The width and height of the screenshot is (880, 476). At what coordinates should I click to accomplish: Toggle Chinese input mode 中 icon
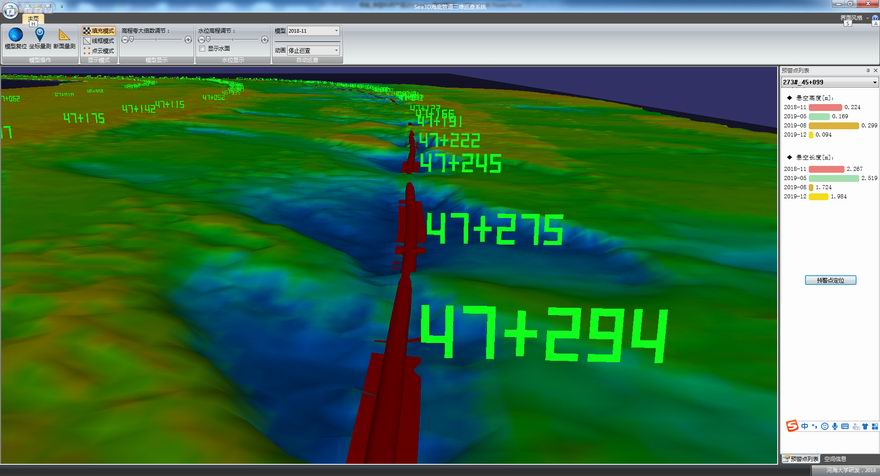click(805, 427)
